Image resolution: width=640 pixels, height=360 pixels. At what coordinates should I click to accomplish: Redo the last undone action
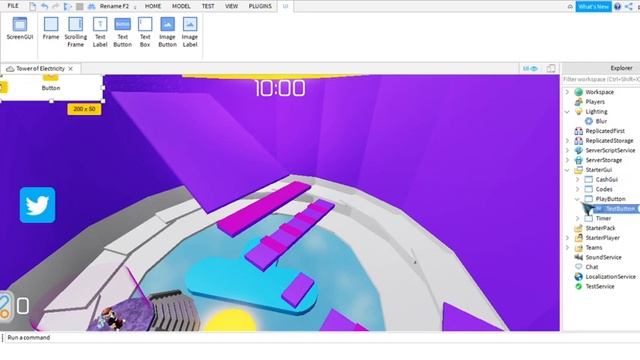pos(56,6)
